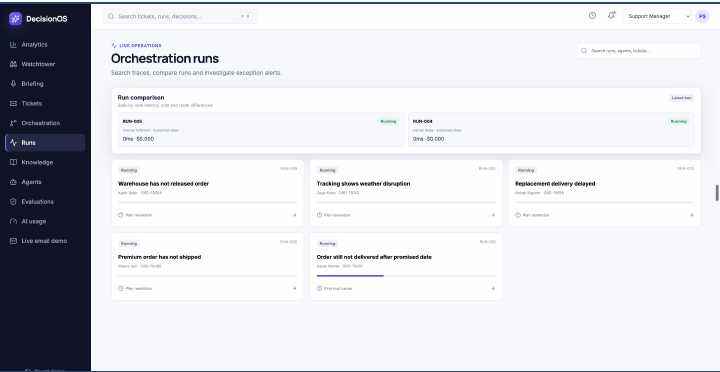The width and height of the screenshot is (720, 372).
Task: Open Analytics from the sidebar
Action: point(45,45)
